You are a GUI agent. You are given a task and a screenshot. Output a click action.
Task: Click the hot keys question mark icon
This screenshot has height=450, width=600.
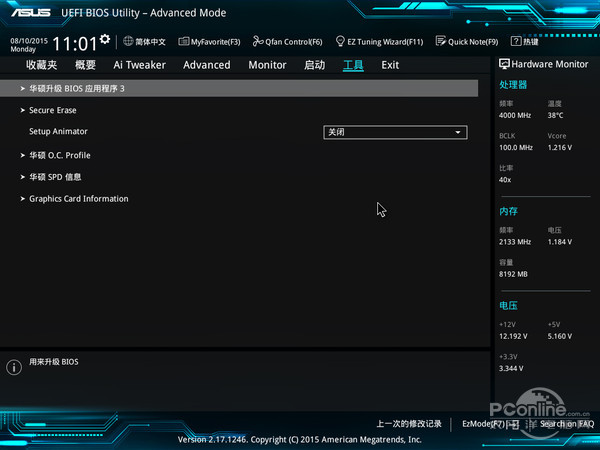tap(516, 41)
